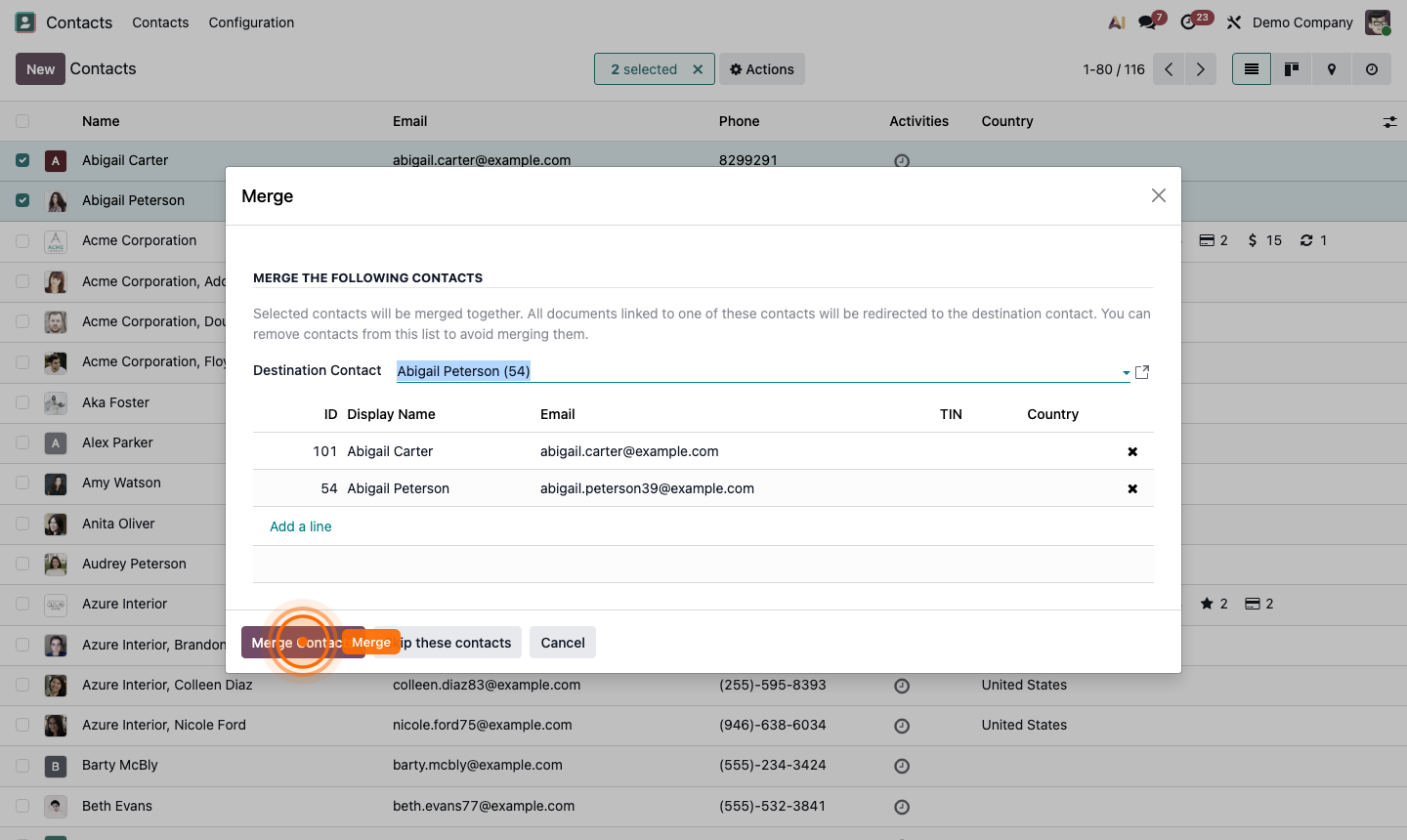The image size is (1407, 840).
Task: Check the Acme Corporation row checkbox
Action: tap(21, 240)
